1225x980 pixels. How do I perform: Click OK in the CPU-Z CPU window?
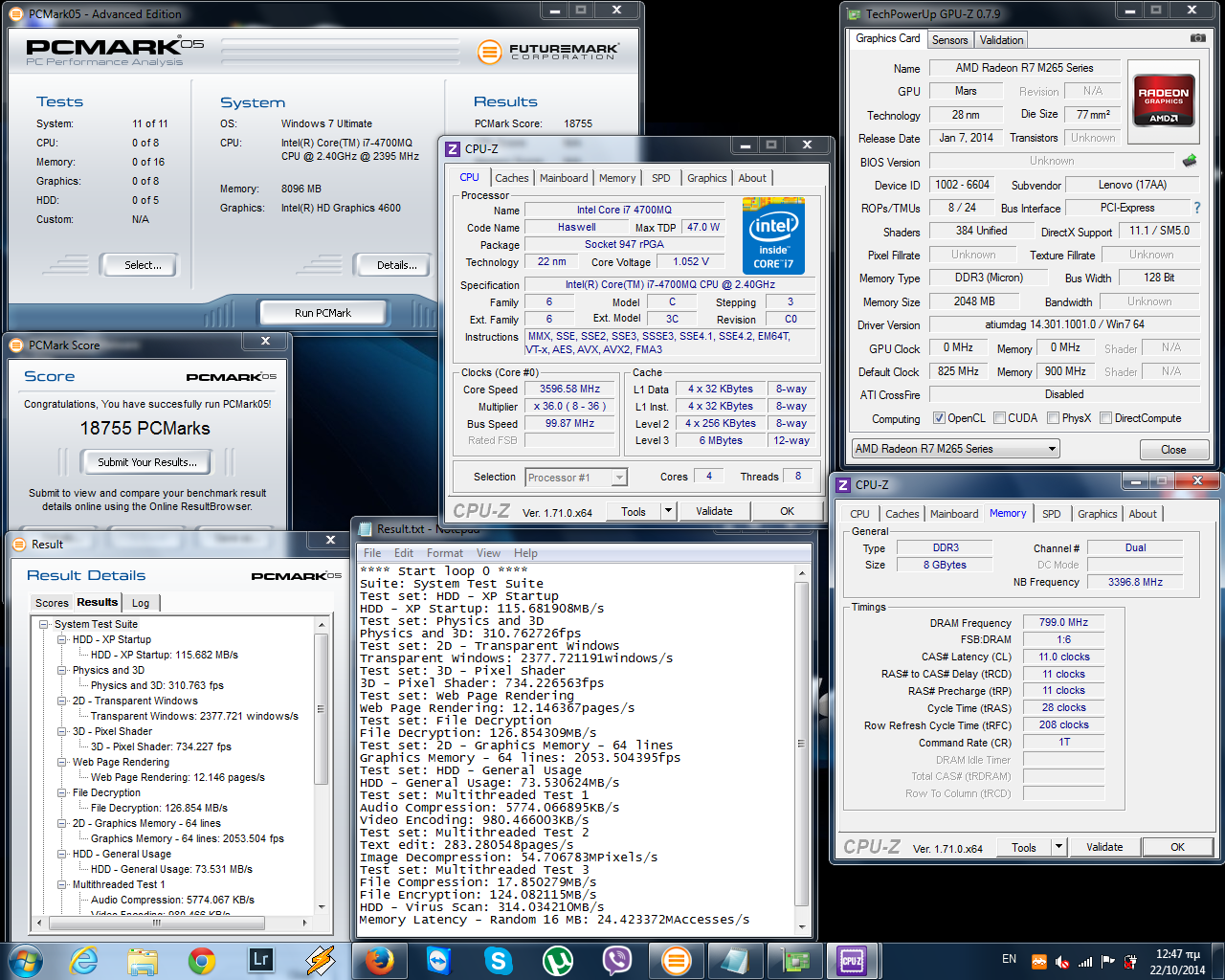coord(787,511)
